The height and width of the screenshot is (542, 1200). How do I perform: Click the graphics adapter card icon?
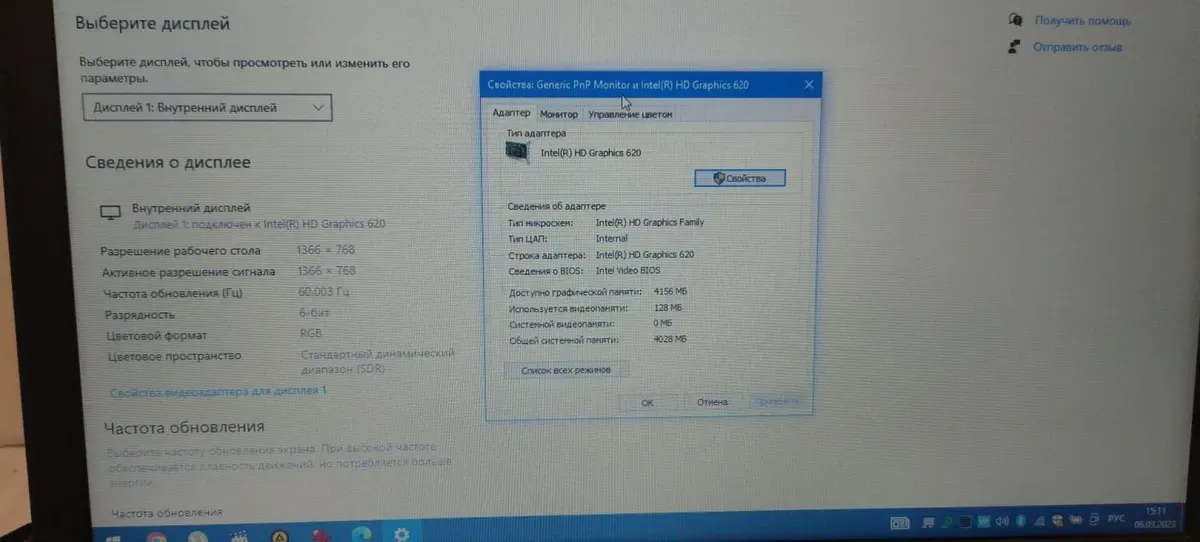pos(518,151)
